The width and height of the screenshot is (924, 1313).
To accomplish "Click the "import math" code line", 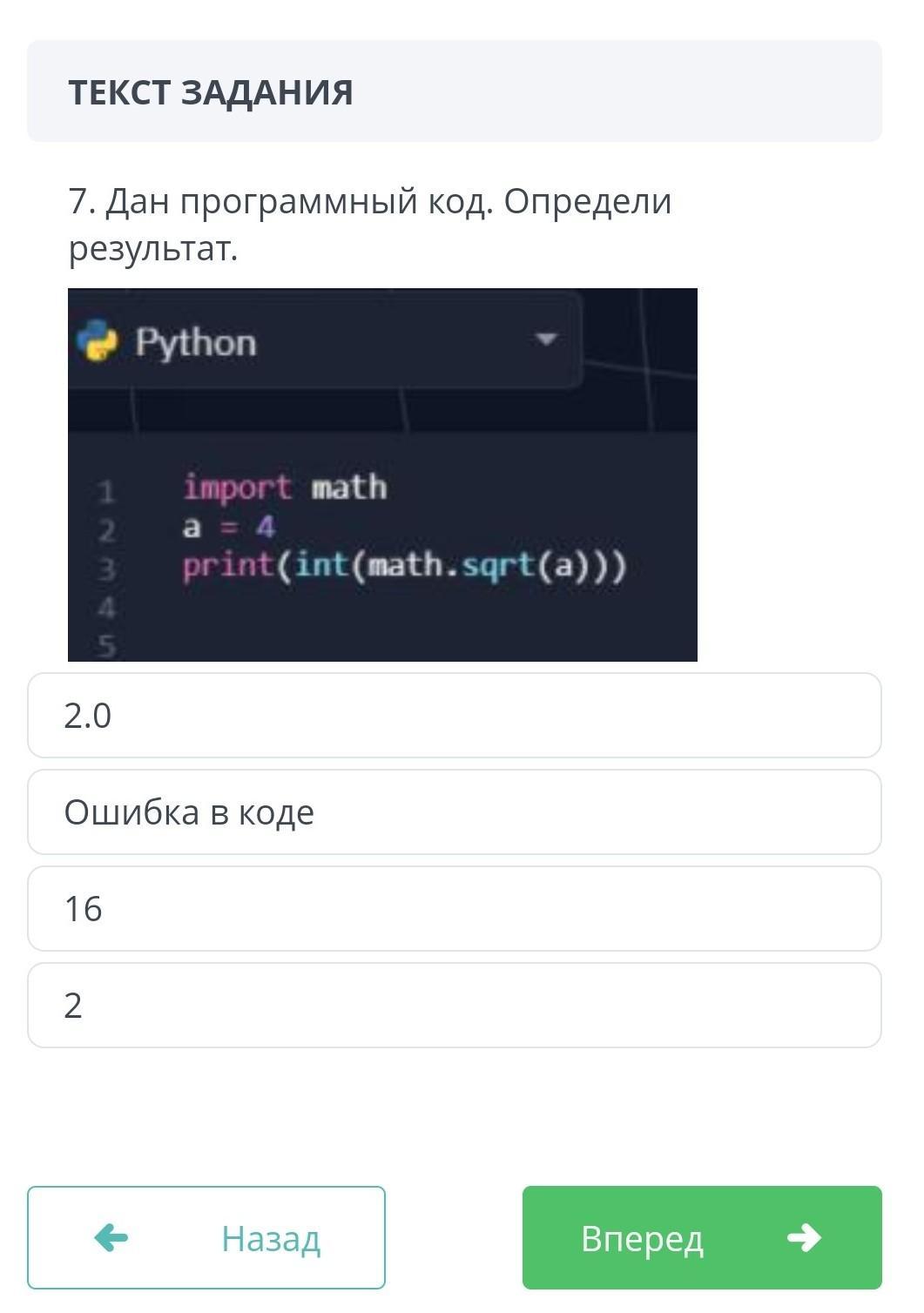I will [285, 487].
